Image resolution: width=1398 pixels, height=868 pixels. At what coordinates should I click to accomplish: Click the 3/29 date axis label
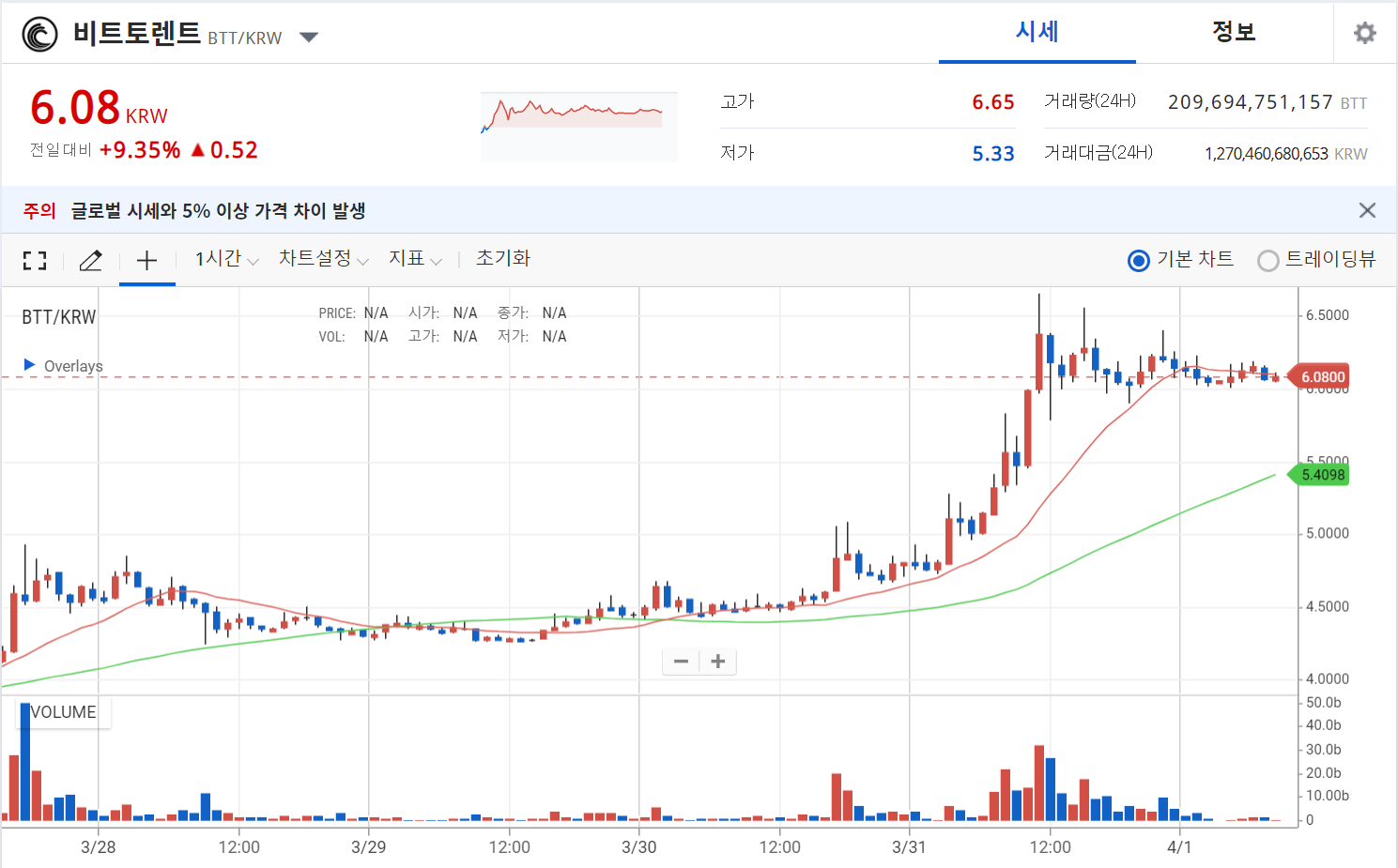368,847
